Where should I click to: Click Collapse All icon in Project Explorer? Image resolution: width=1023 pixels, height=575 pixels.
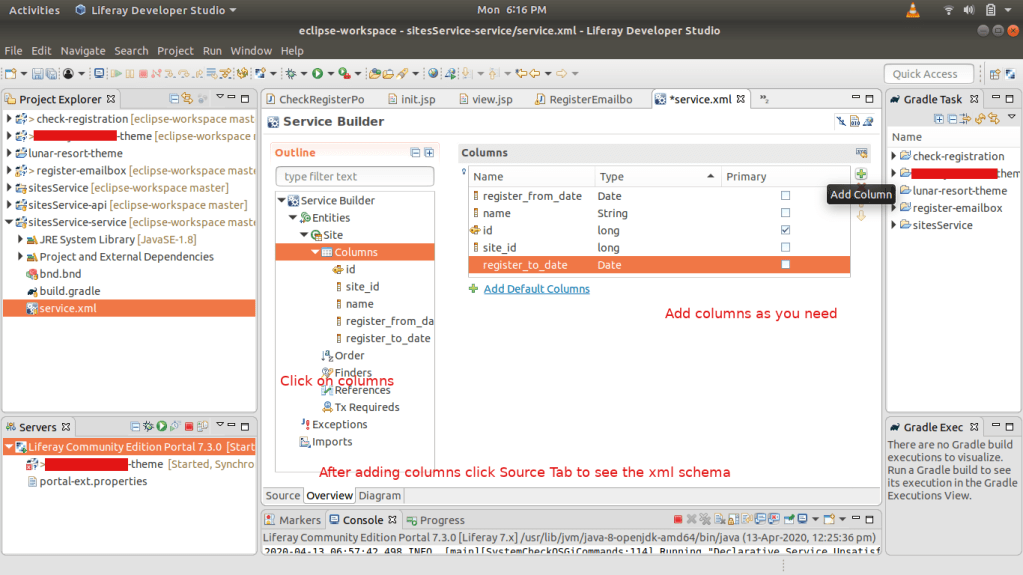[x=174, y=99]
